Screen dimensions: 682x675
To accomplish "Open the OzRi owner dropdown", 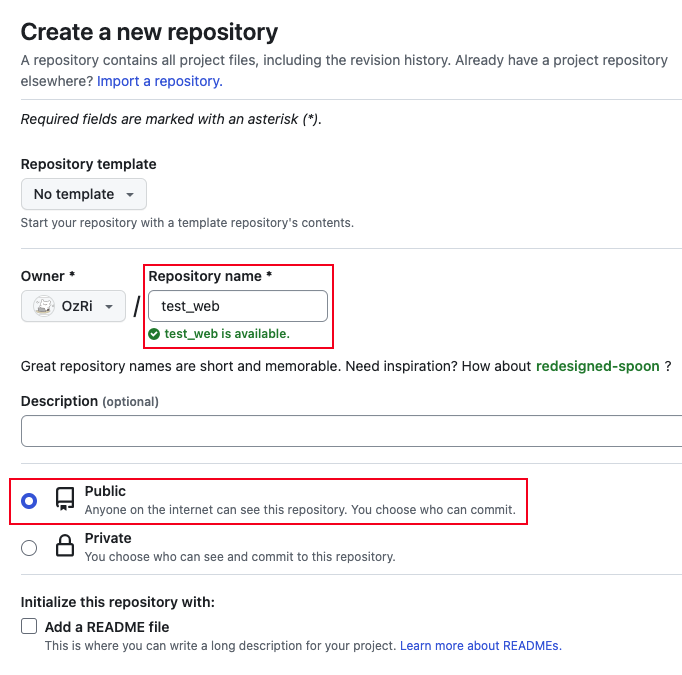I will 74,306.
